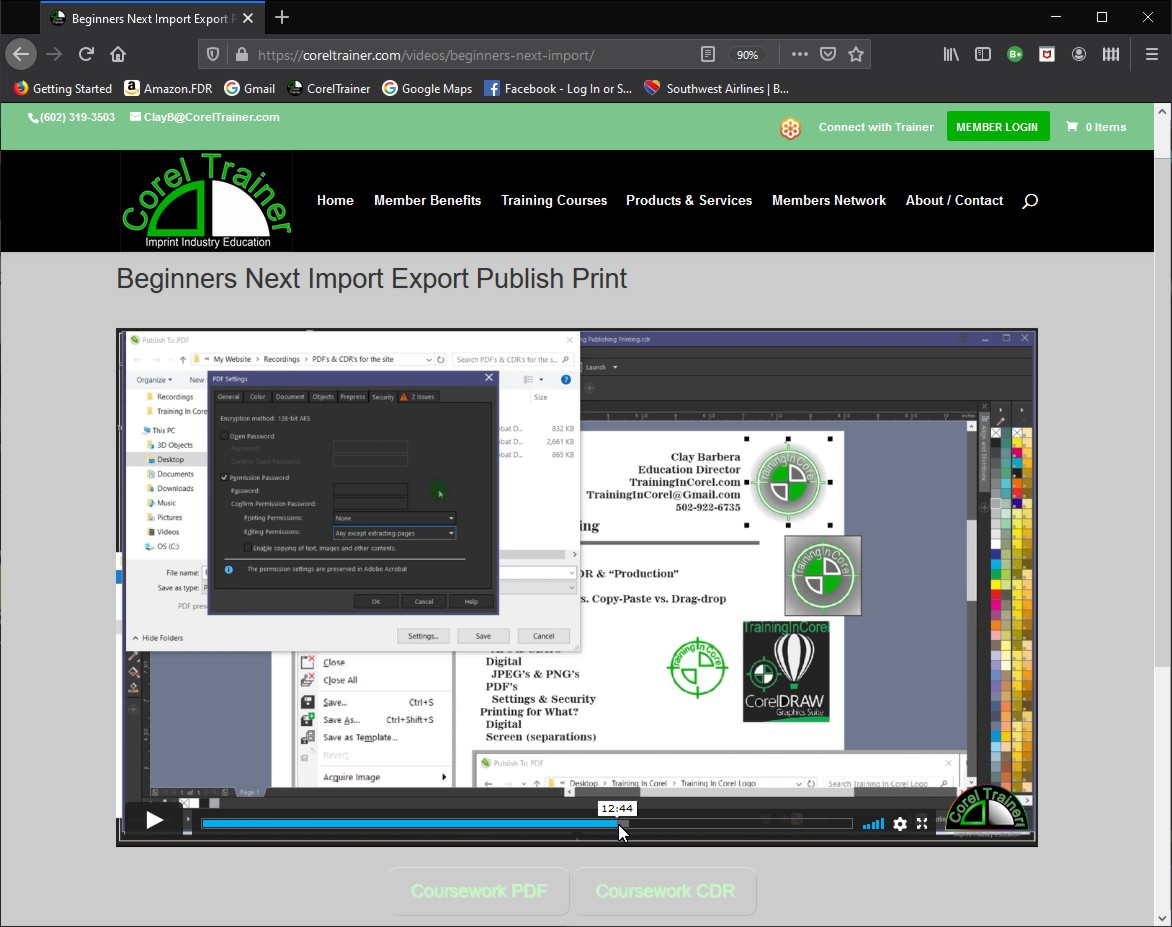Click the scrollbar down arrow at the page bottom
Image resolution: width=1172 pixels, height=927 pixels.
1162,918
